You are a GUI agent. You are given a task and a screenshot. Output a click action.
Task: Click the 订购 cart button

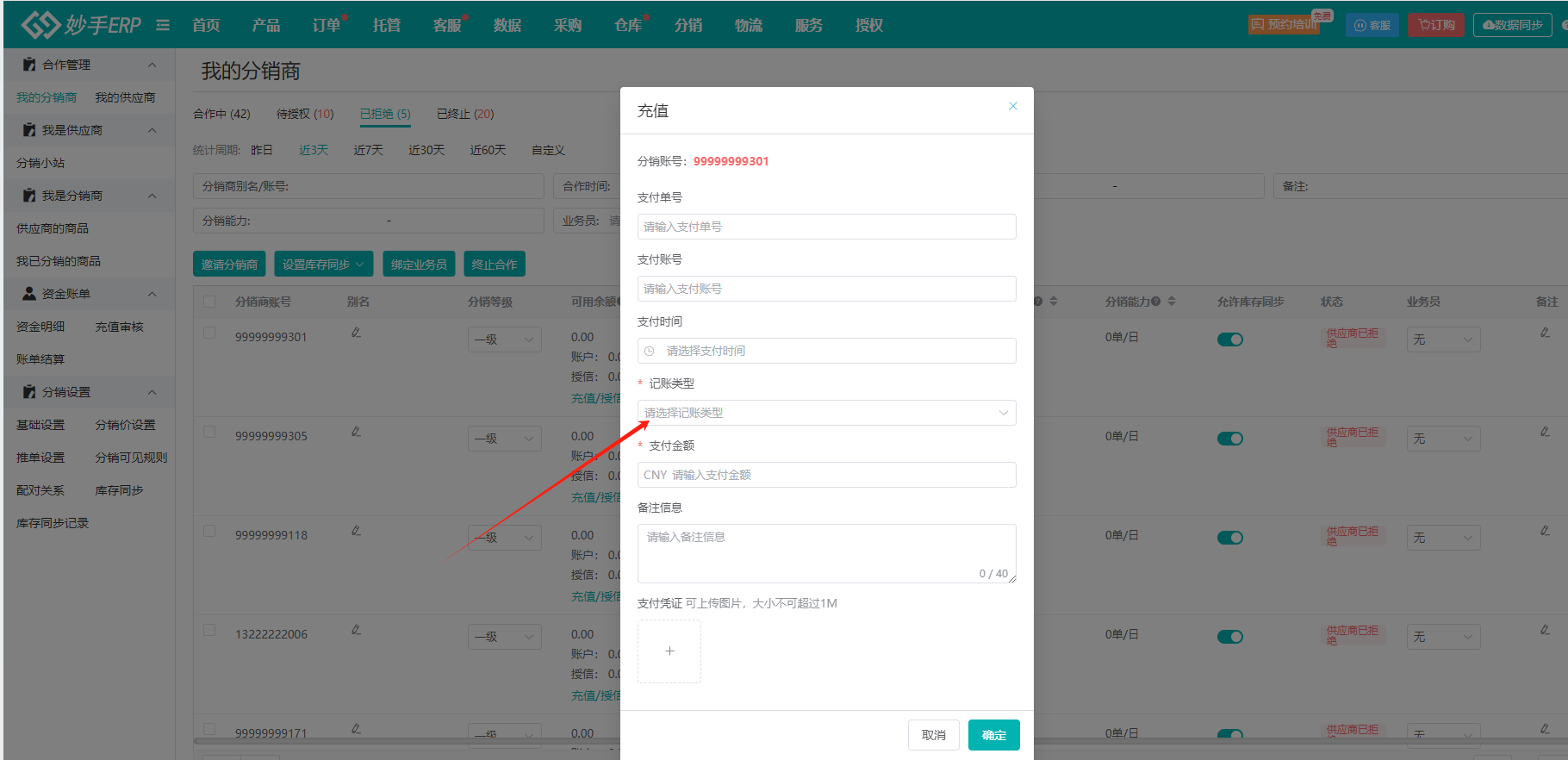pos(1436,25)
